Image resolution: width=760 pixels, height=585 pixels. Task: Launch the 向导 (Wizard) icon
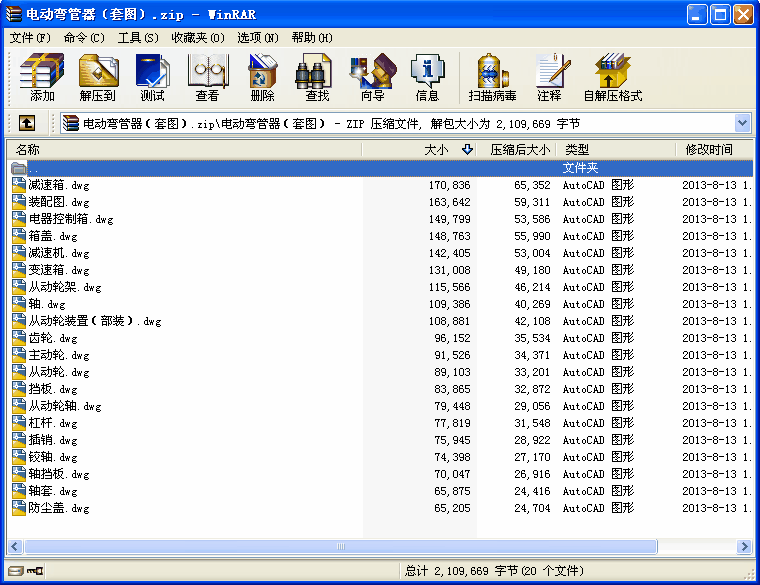click(x=372, y=78)
